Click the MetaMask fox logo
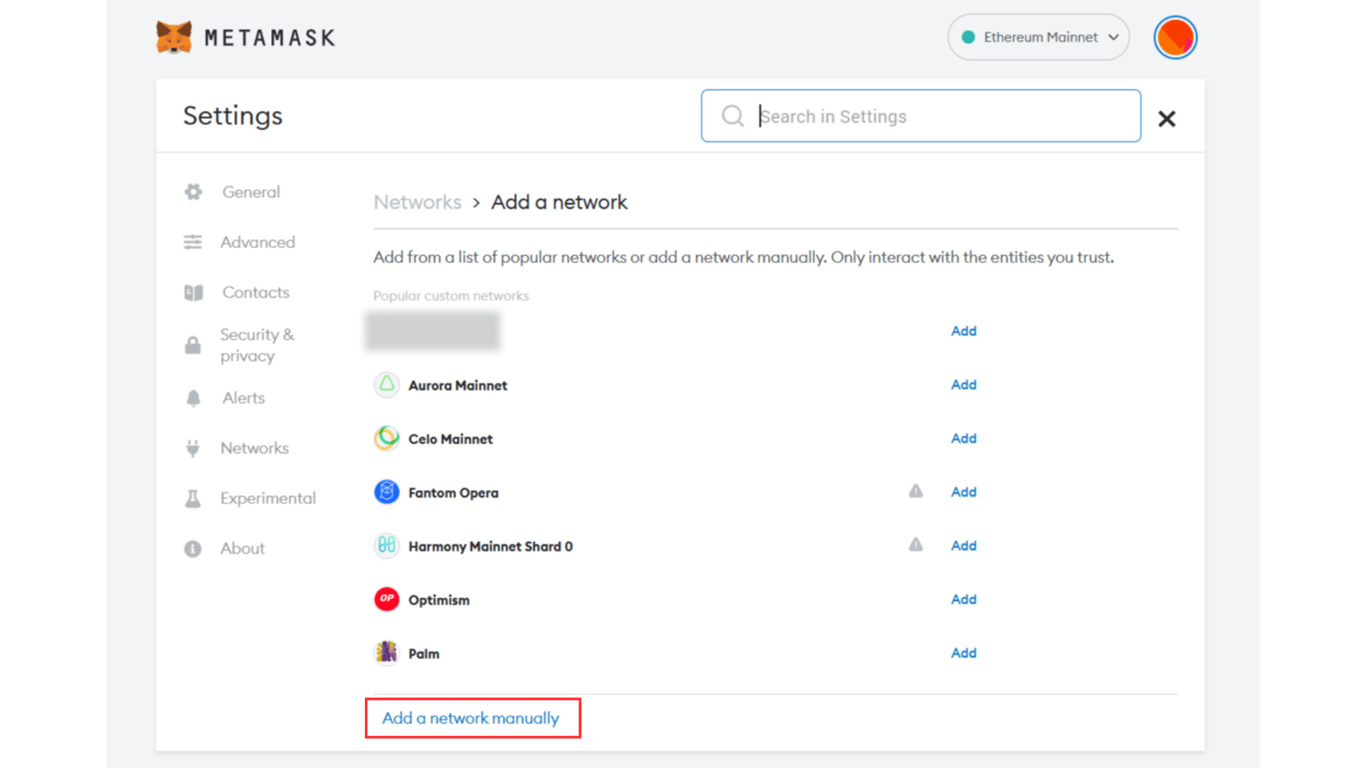The height and width of the screenshot is (768, 1366). 175,37
